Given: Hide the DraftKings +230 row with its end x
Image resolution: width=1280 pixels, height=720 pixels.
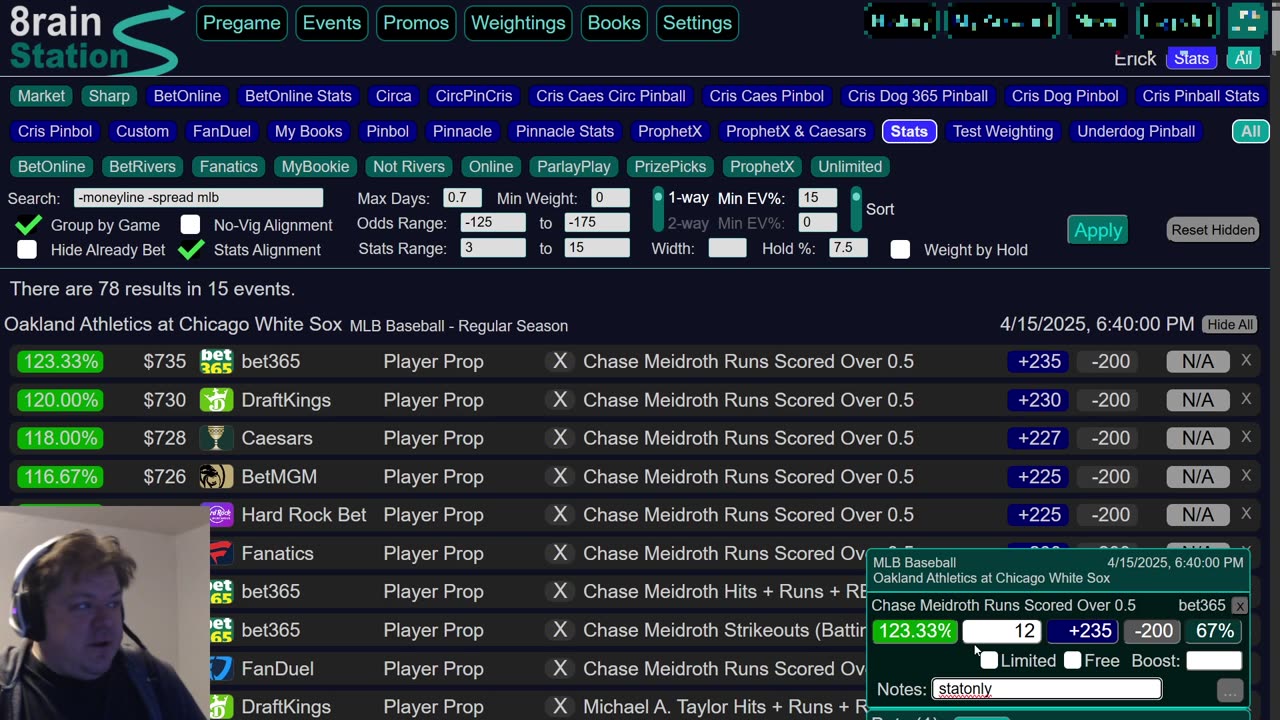Looking at the screenshot, I should point(1246,399).
